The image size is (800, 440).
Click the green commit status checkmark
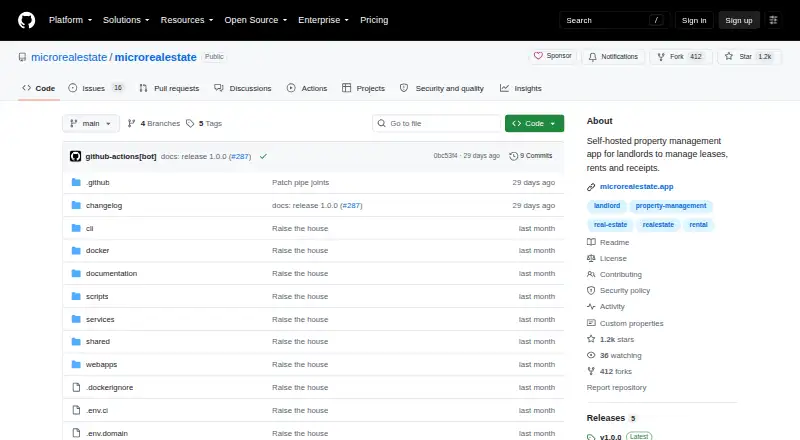[x=263, y=156]
